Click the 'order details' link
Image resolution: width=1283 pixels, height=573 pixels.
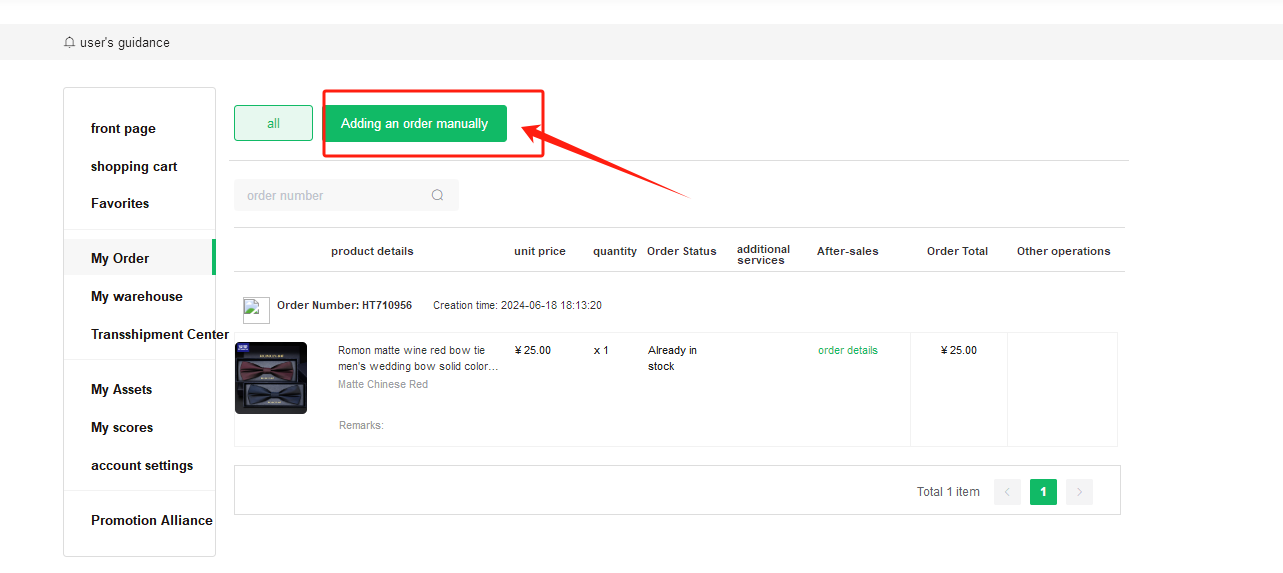pos(847,350)
